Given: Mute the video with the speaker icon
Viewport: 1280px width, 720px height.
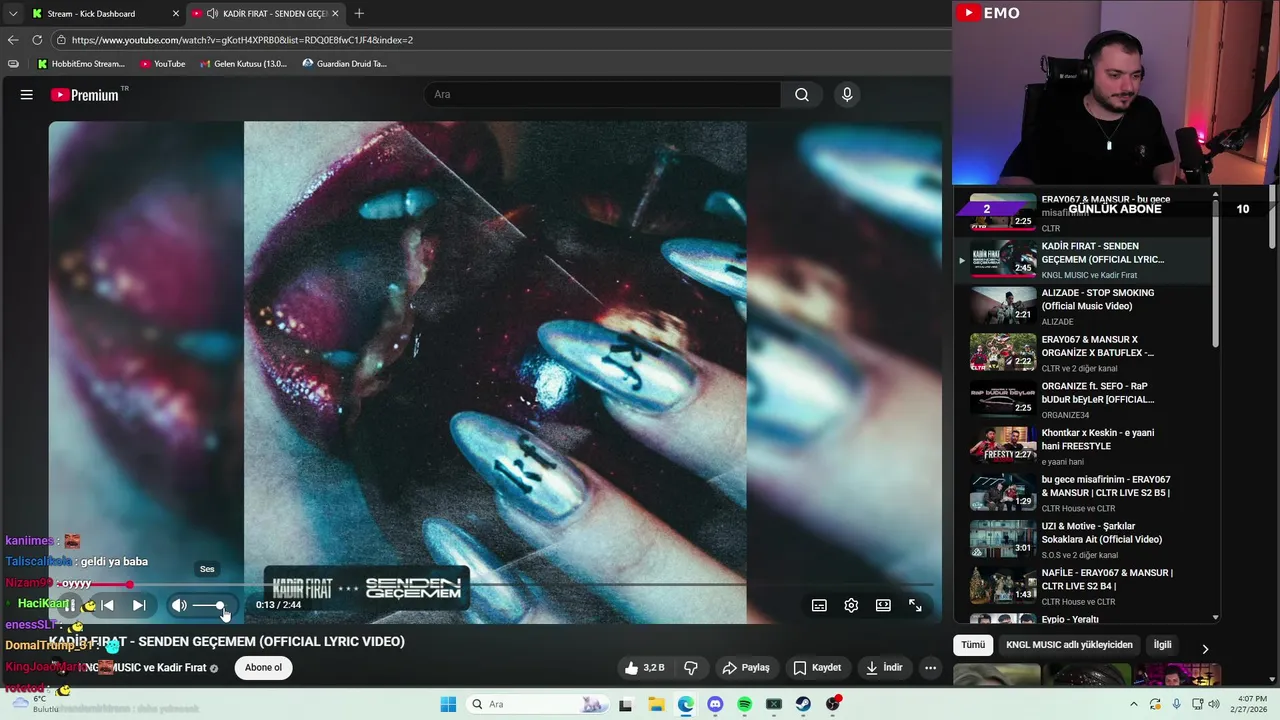Looking at the screenshot, I should (179, 605).
